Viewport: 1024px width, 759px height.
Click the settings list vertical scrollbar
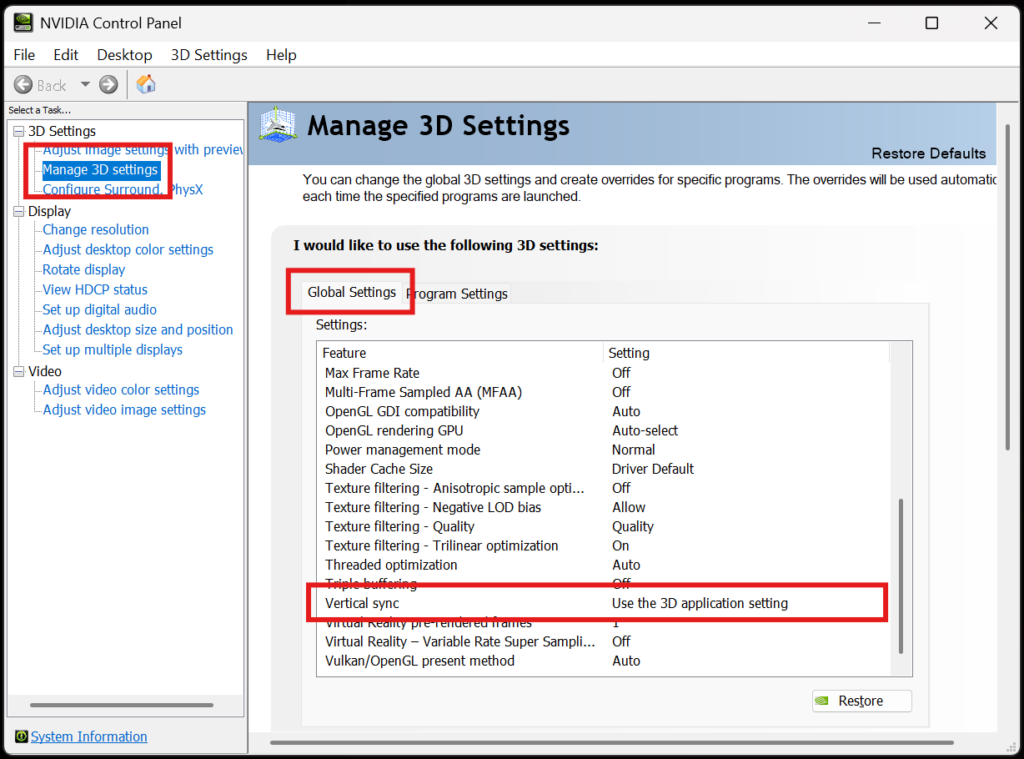click(x=900, y=575)
